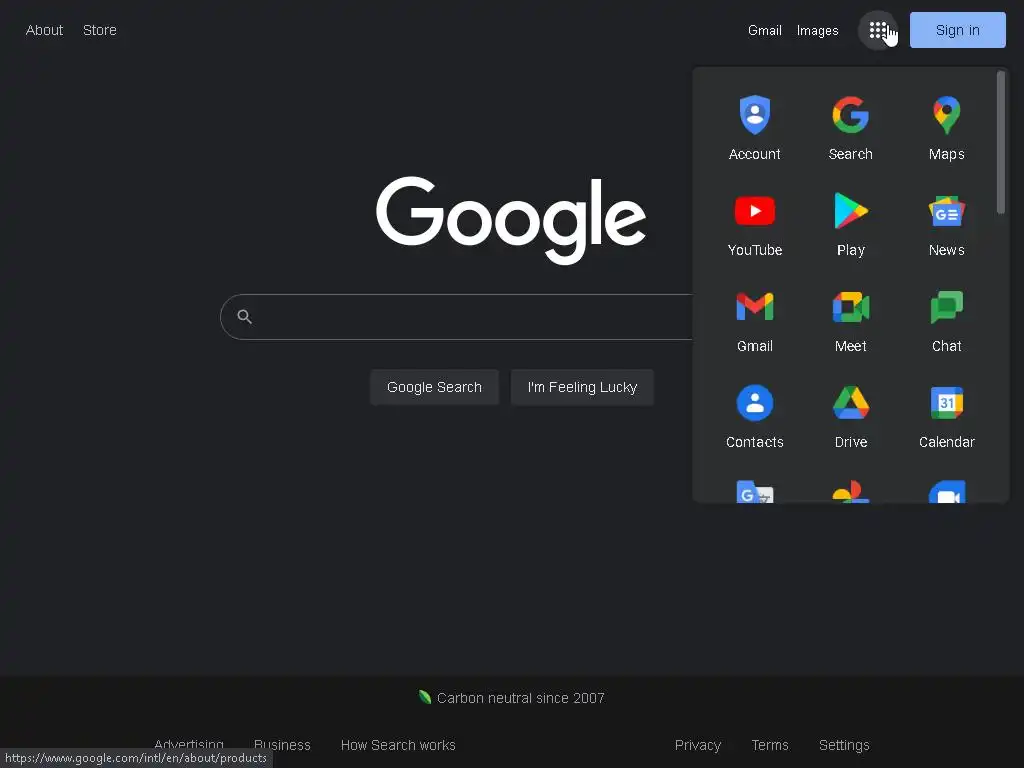
Task: Open Google Play from the apps panel
Action: [x=850, y=224]
